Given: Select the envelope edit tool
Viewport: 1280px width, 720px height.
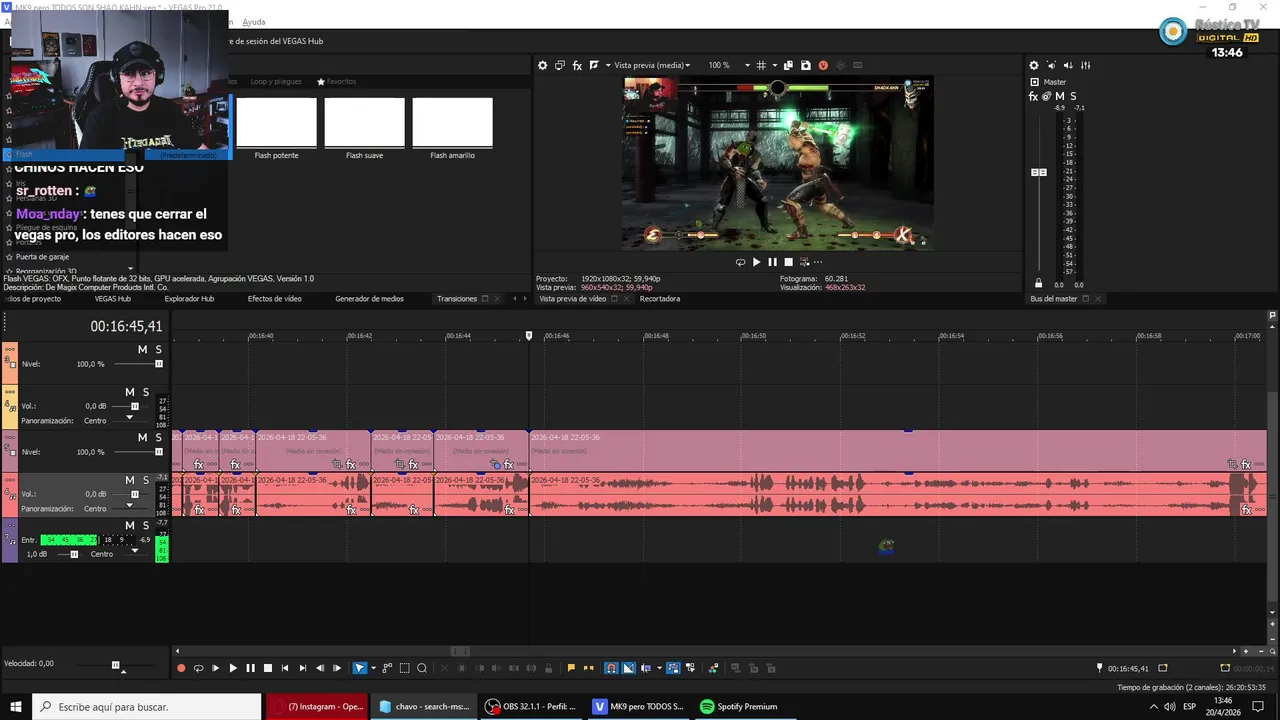Looking at the screenshot, I should (x=387, y=668).
